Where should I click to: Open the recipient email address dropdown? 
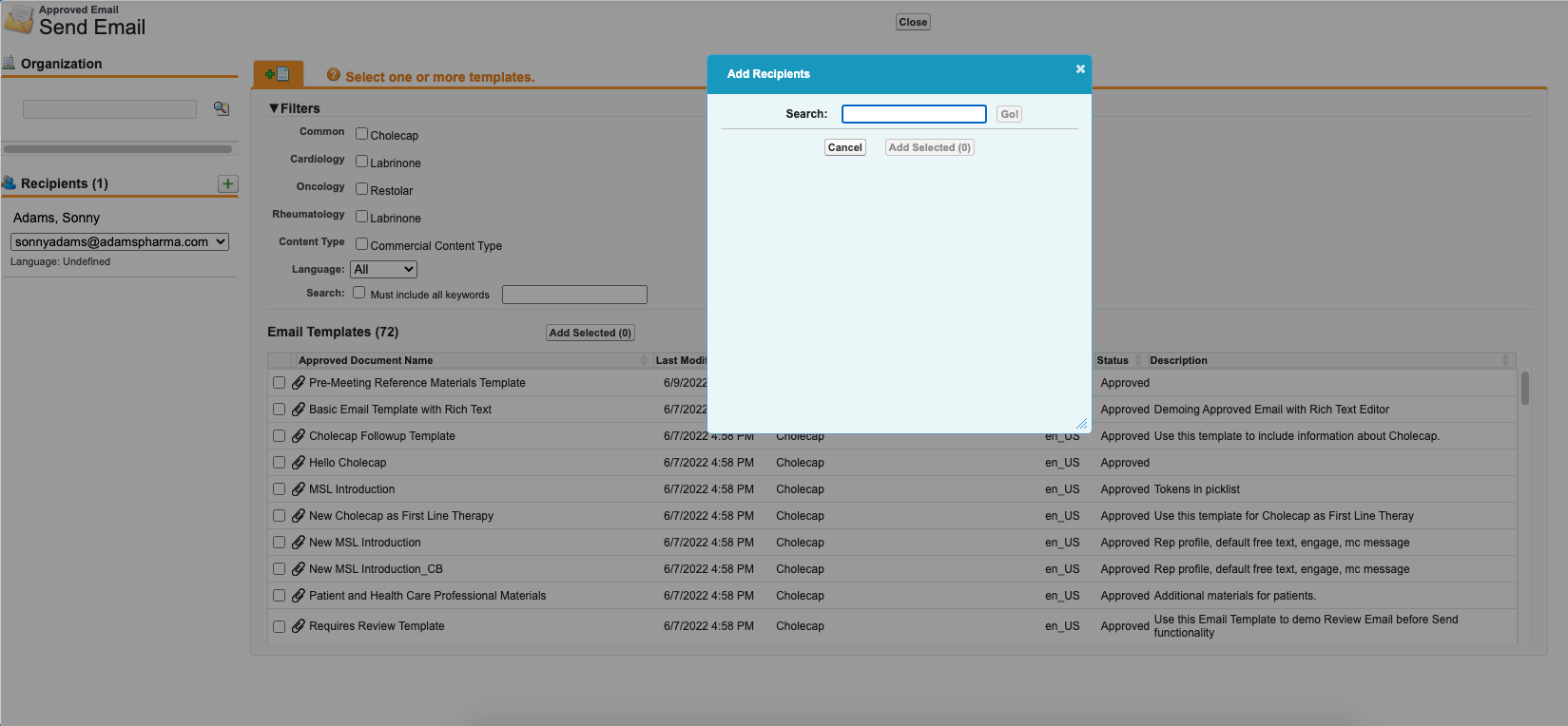pyautogui.click(x=120, y=242)
